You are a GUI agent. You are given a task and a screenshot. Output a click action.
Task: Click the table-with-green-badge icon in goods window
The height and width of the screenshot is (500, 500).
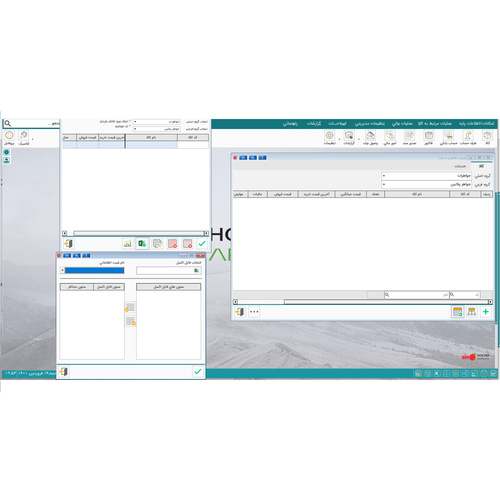(458, 312)
